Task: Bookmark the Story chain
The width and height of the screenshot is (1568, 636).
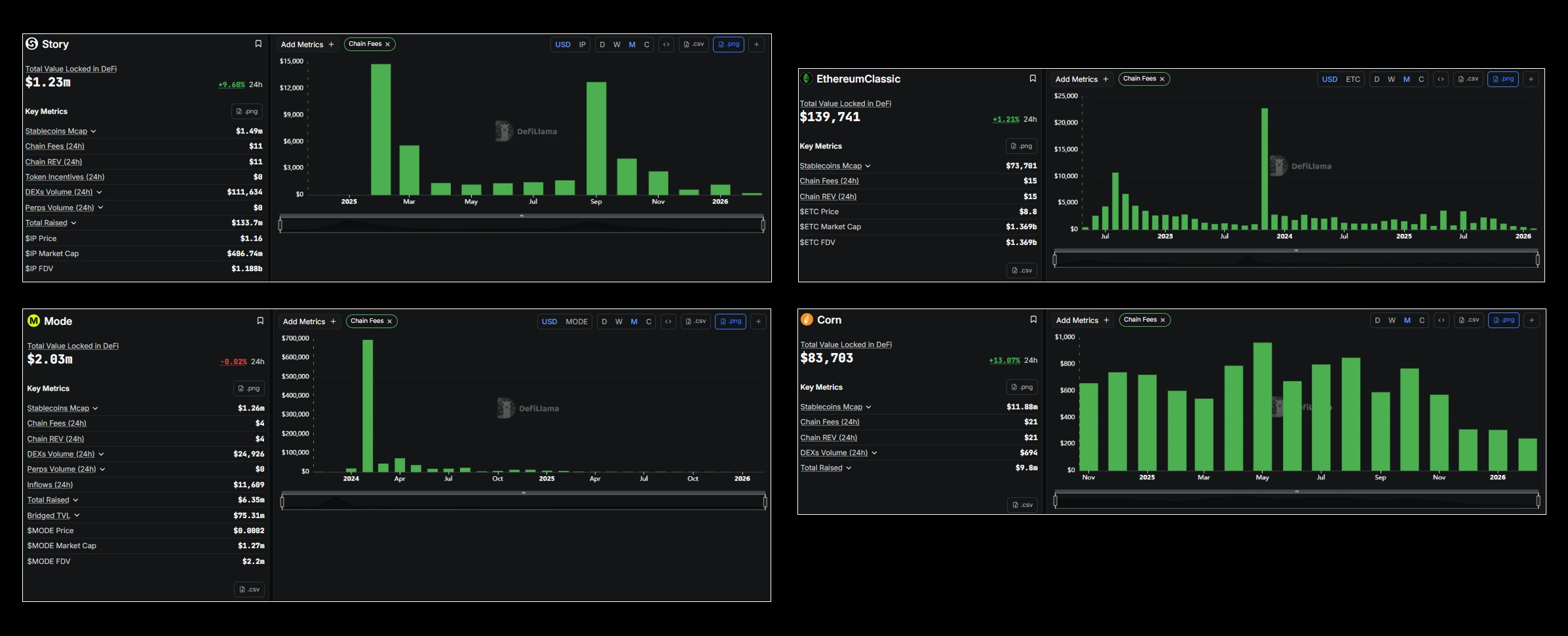Action: [x=258, y=44]
